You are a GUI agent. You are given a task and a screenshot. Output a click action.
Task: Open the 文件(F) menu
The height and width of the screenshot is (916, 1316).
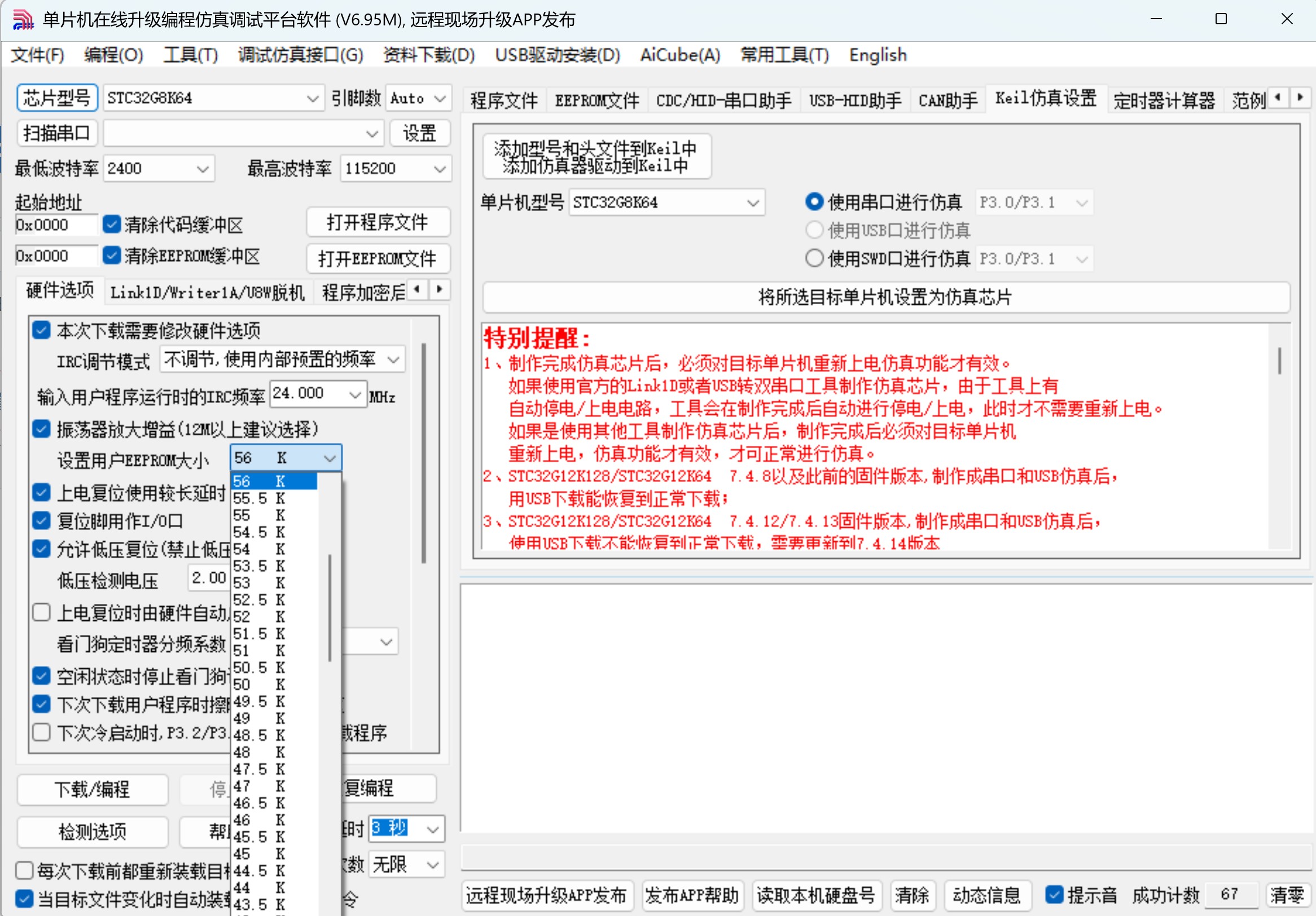37,55
